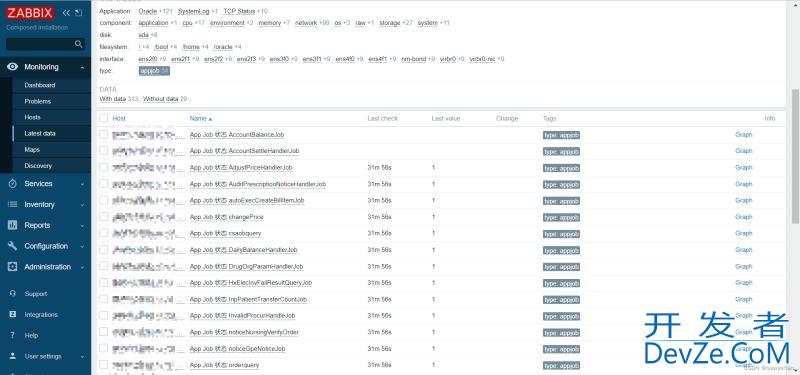Open item App Job noticeNursingVerifyOrder
The width and height of the screenshot is (800, 375).
pyautogui.click(x=244, y=332)
